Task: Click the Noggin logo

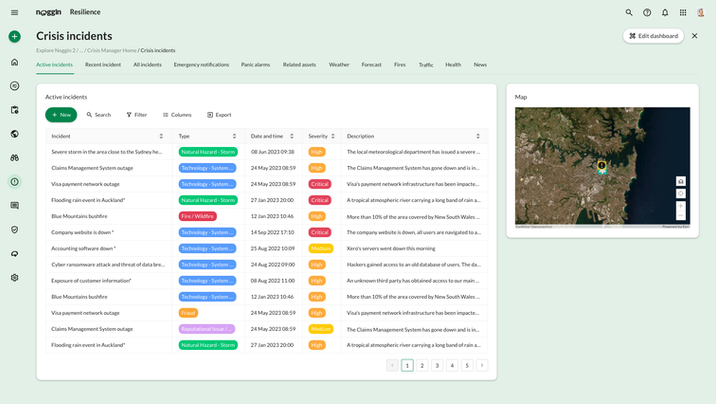Action: [48, 12]
